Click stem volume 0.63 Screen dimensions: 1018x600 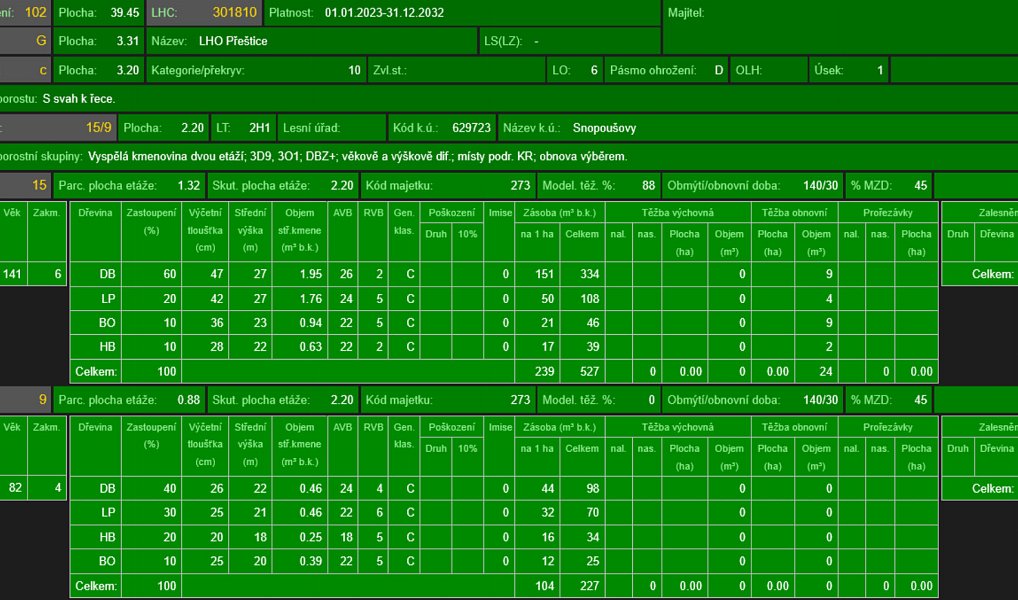[x=311, y=347]
